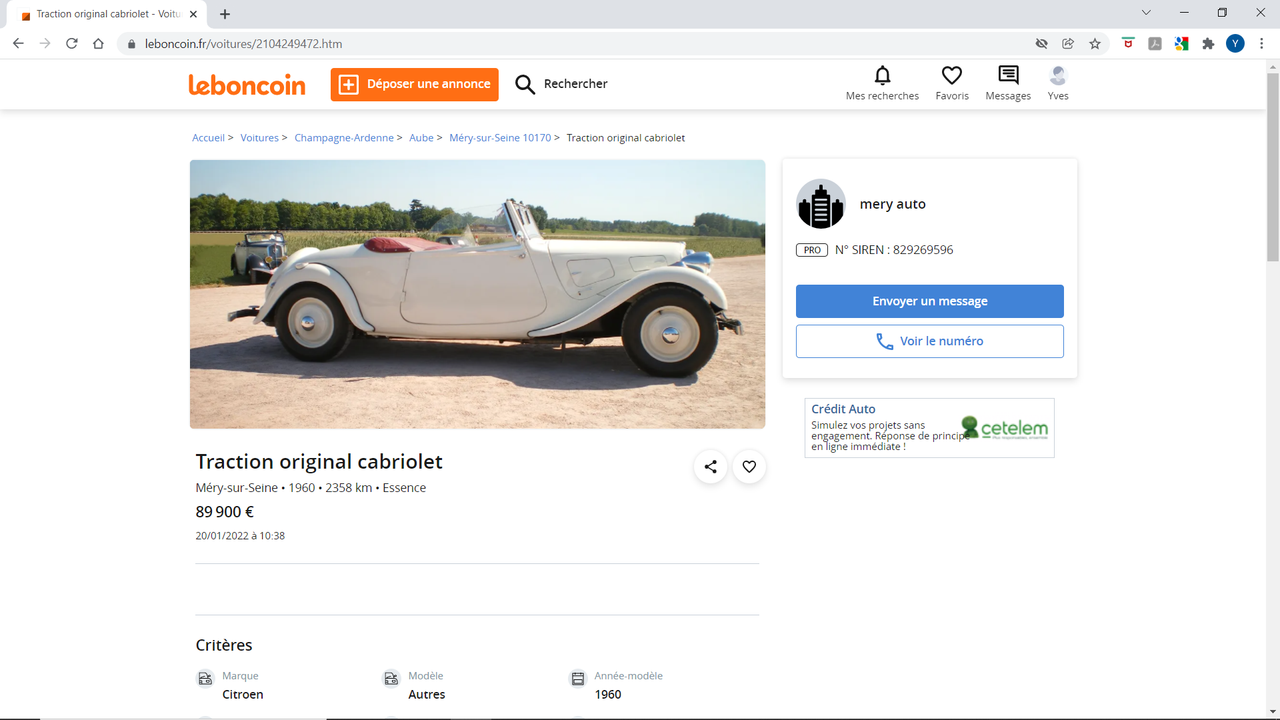Viewport: 1280px width, 720px height.
Task: Close the Traction original cabriolet tab
Action: (195, 15)
